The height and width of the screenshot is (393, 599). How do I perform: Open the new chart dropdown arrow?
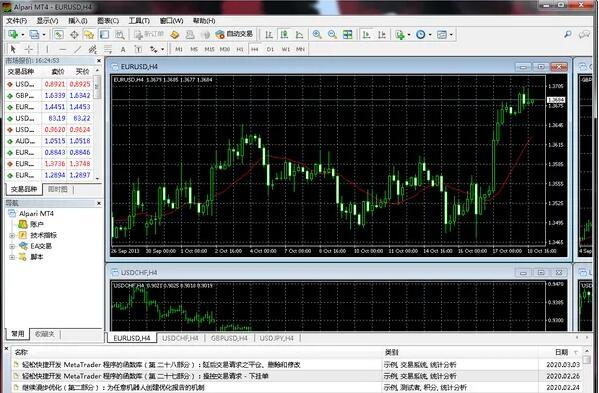coord(23,35)
